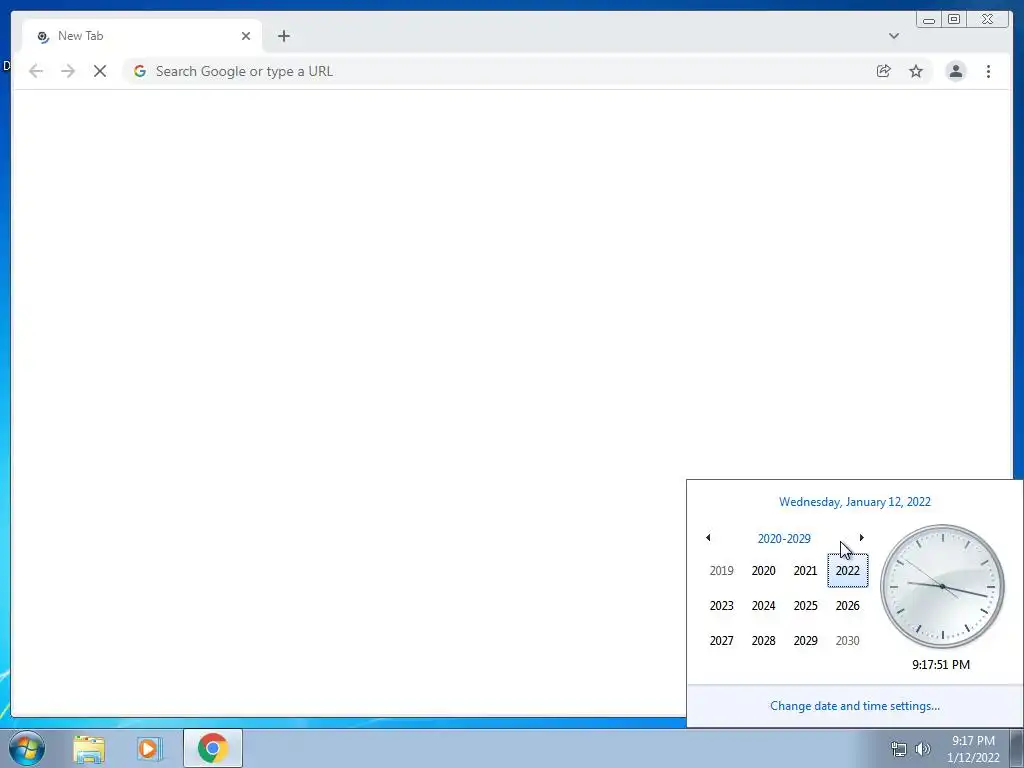Select year 2019
The image size is (1024, 768).
coord(722,571)
